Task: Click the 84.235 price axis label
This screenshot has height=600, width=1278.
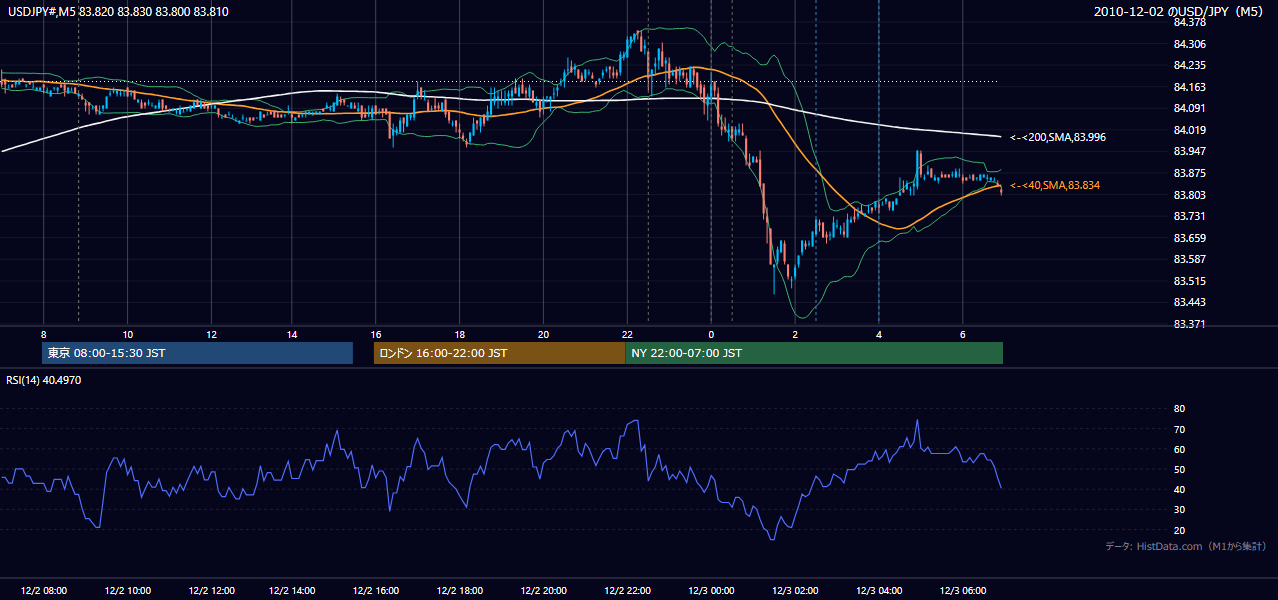Action: [1190, 65]
